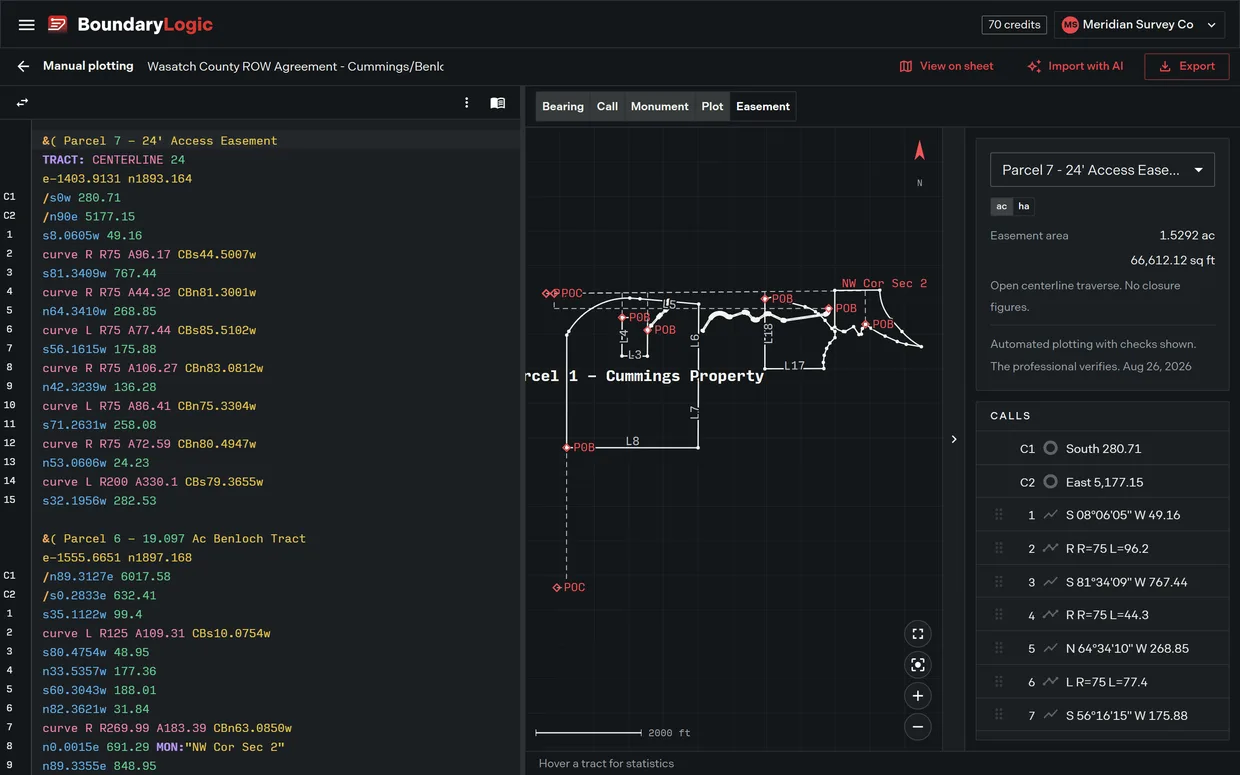The width and height of the screenshot is (1240, 775).
Task: Open the Meridian Survey Co account dropdown
Action: tap(1140, 25)
